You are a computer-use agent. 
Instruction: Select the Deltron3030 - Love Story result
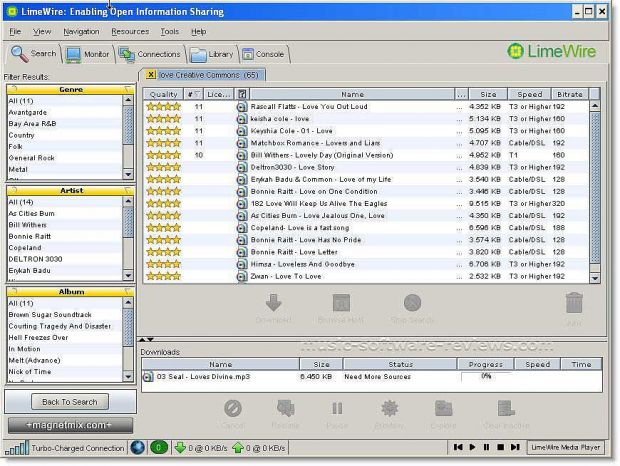(x=367, y=168)
